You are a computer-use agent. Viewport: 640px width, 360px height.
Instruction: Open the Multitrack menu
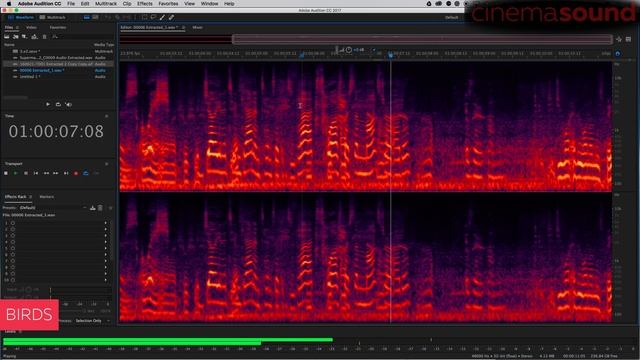tap(106, 4)
